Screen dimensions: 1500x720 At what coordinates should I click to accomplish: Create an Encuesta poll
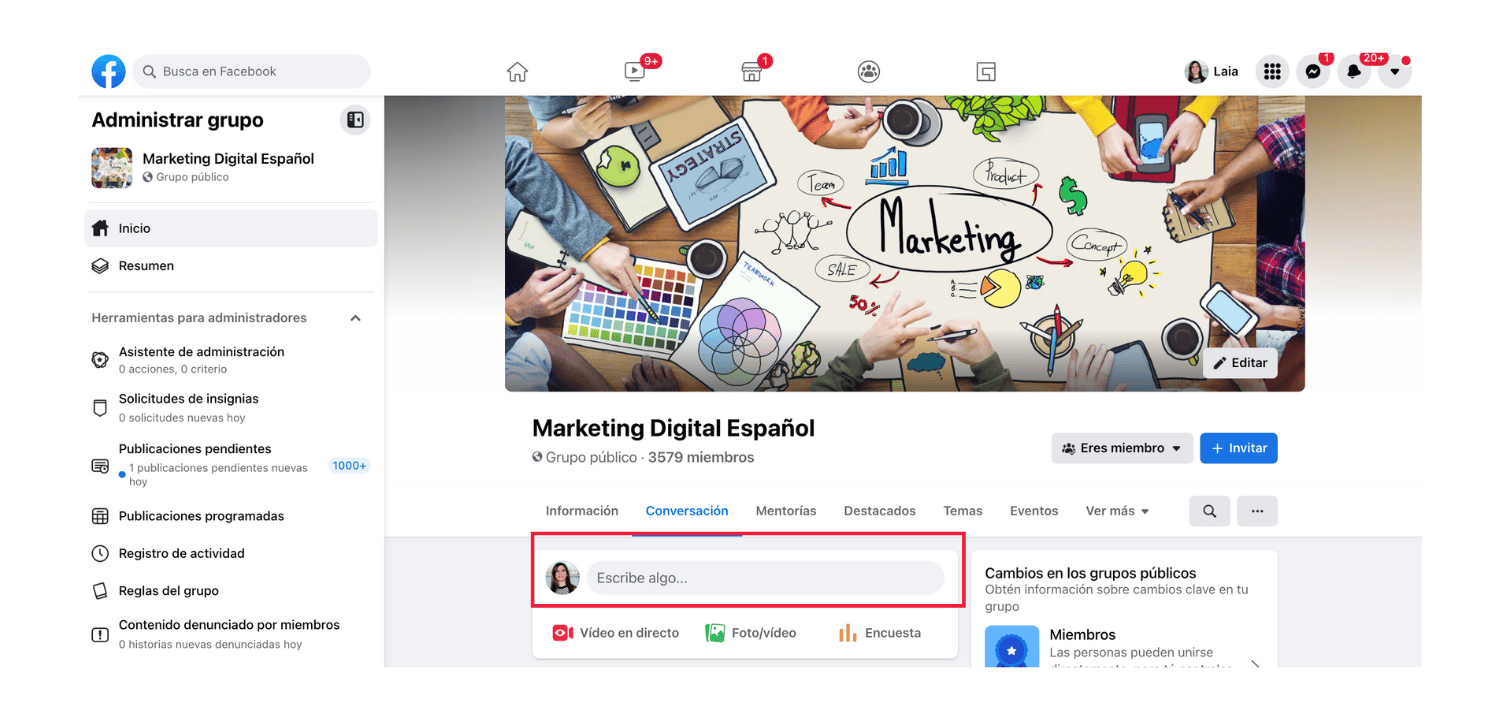click(879, 633)
